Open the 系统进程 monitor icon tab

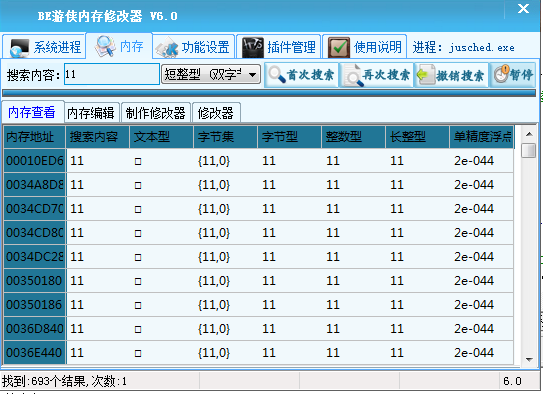click(x=44, y=46)
